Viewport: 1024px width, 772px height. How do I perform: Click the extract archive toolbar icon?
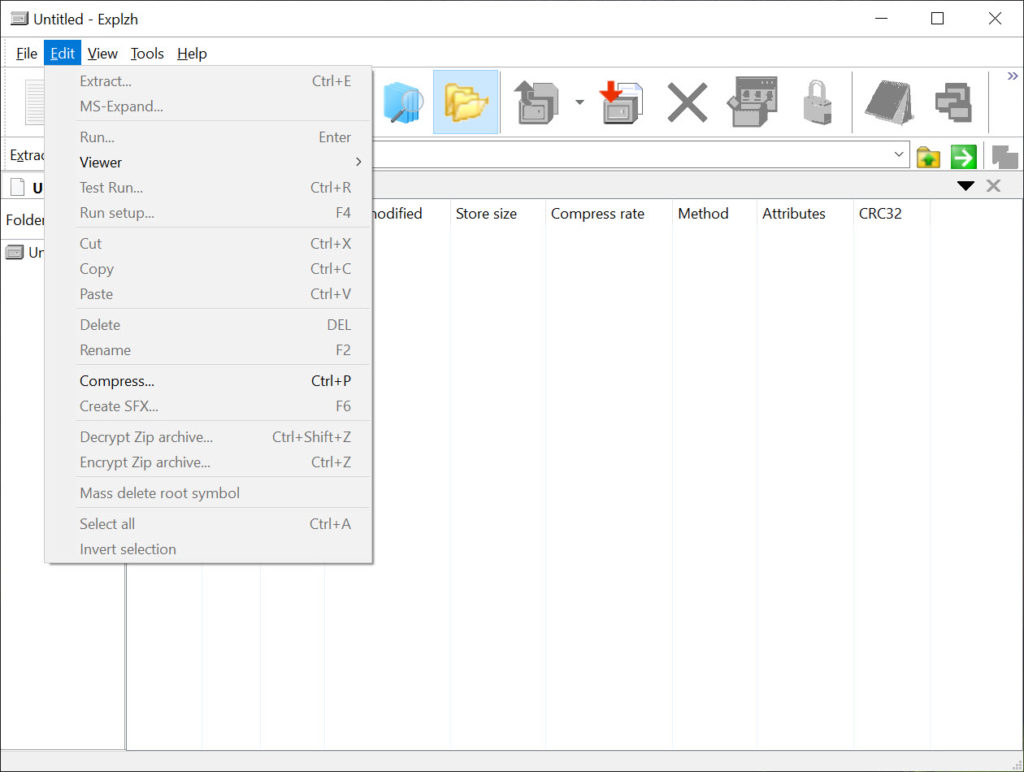pos(537,102)
